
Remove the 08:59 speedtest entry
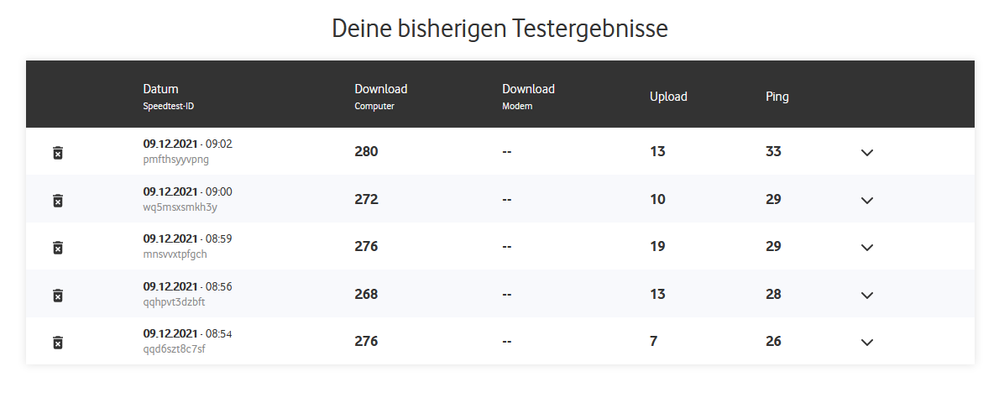point(57,247)
